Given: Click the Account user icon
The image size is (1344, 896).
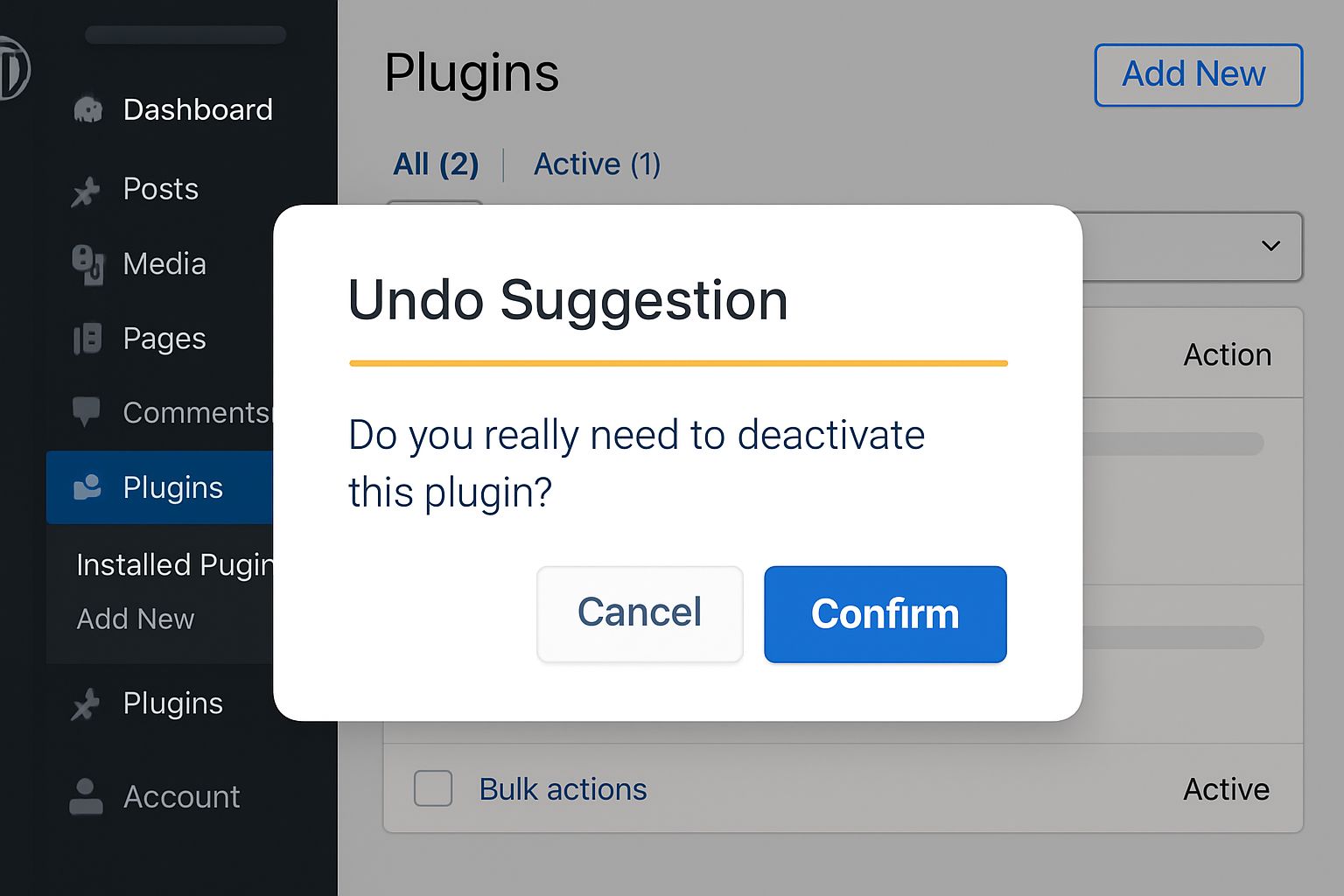Looking at the screenshot, I should click(86, 796).
